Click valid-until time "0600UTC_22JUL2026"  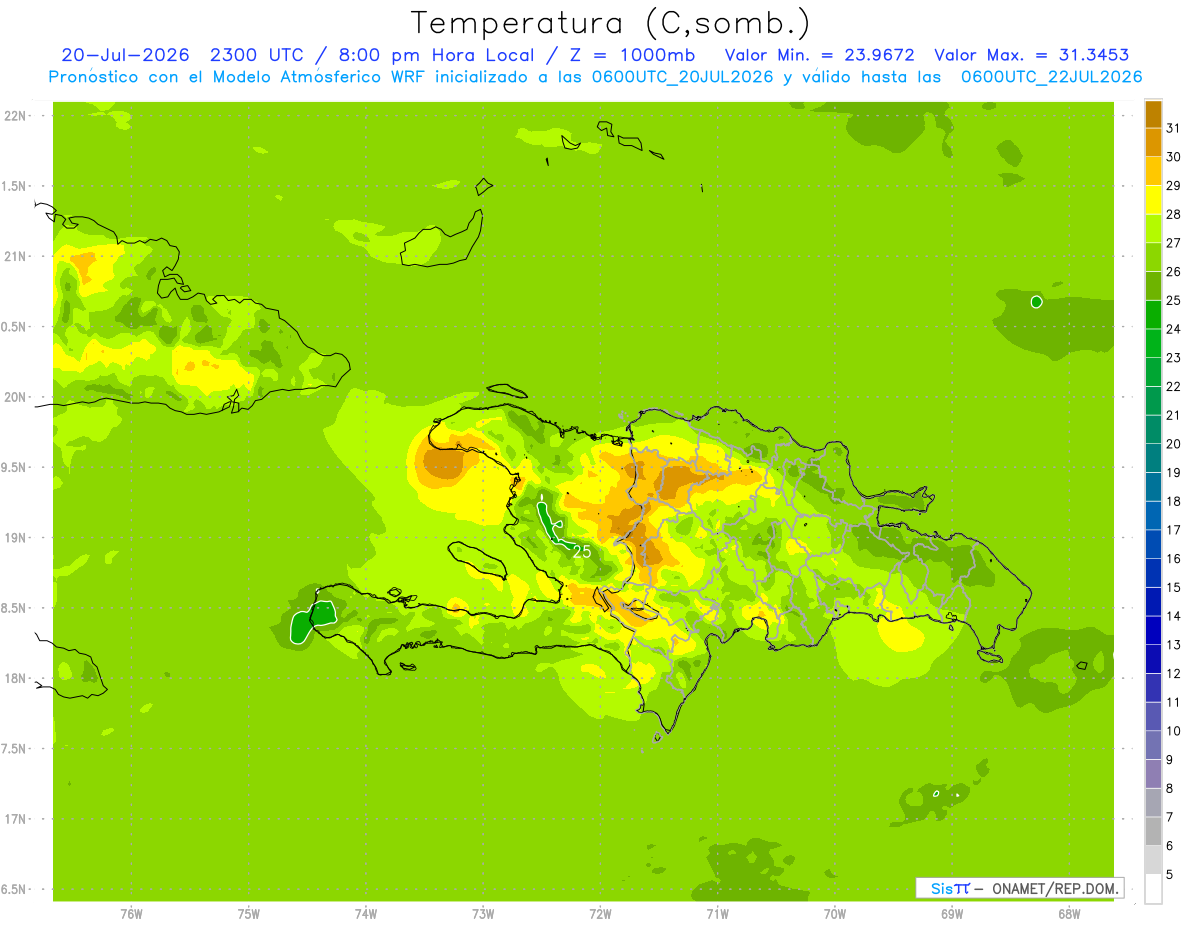(x=1051, y=77)
